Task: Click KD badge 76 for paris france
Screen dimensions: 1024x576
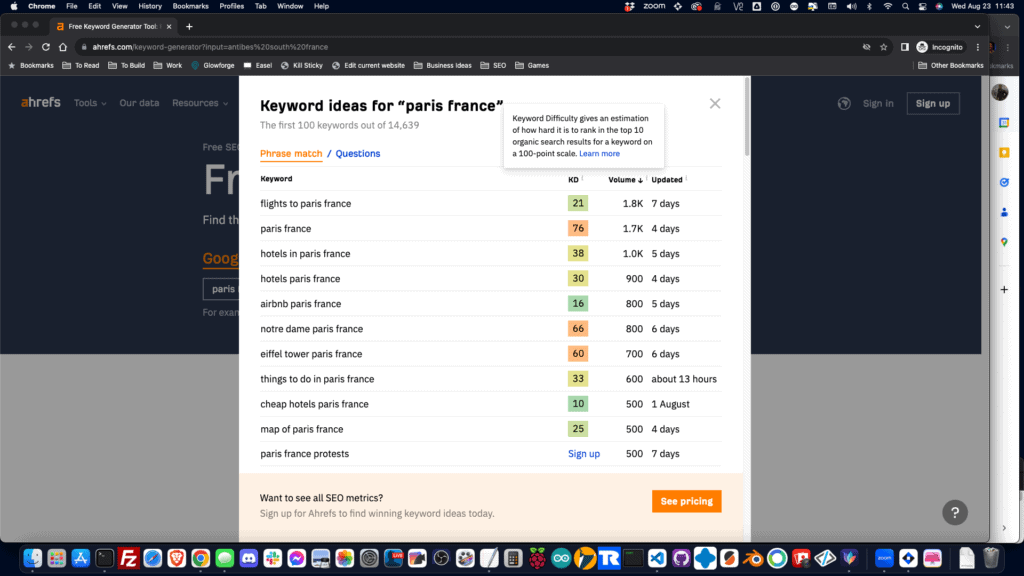Action: (578, 229)
